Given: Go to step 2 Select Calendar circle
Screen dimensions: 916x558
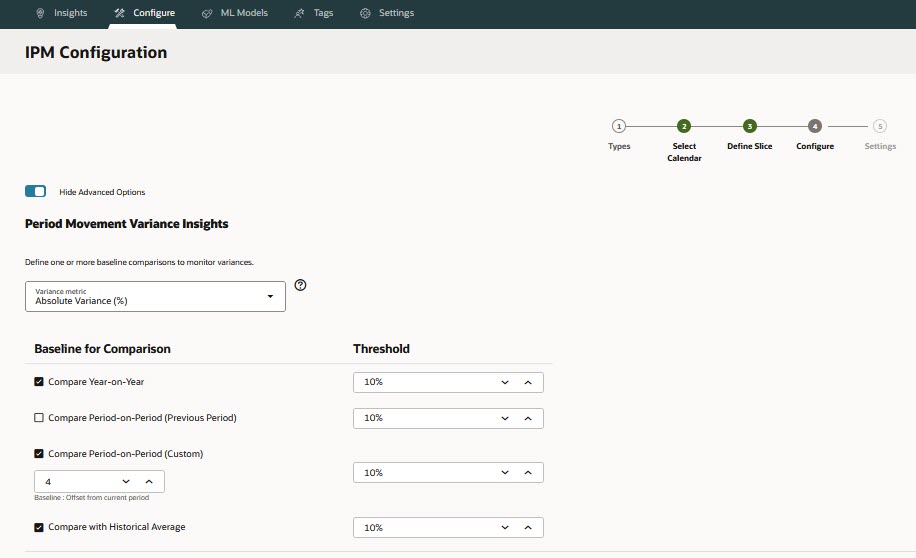Looking at the screenshot, I should point(684,126).
